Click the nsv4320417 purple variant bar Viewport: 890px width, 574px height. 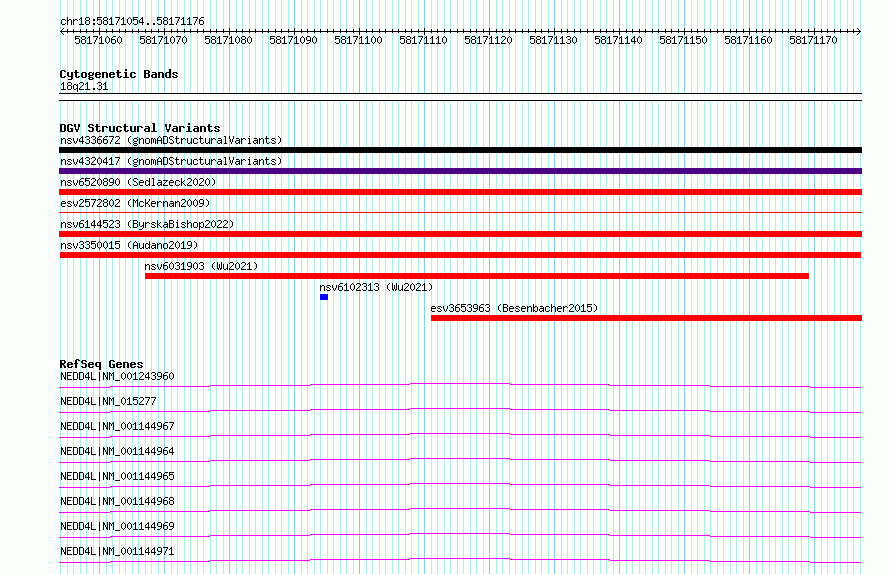pyautogui.click(x=460, y=171)
